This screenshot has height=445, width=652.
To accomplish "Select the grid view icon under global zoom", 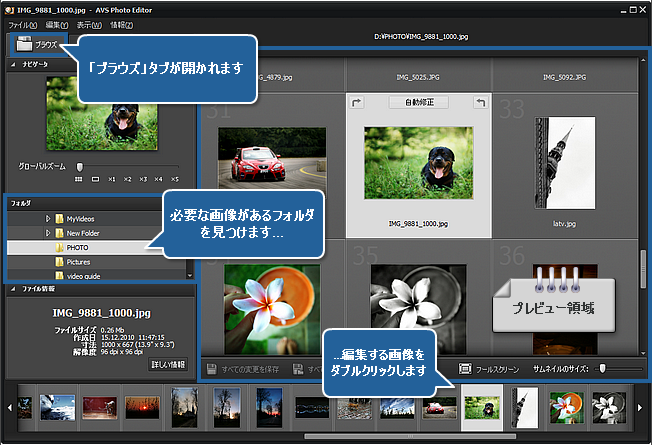I will click(x=78, y=180).
